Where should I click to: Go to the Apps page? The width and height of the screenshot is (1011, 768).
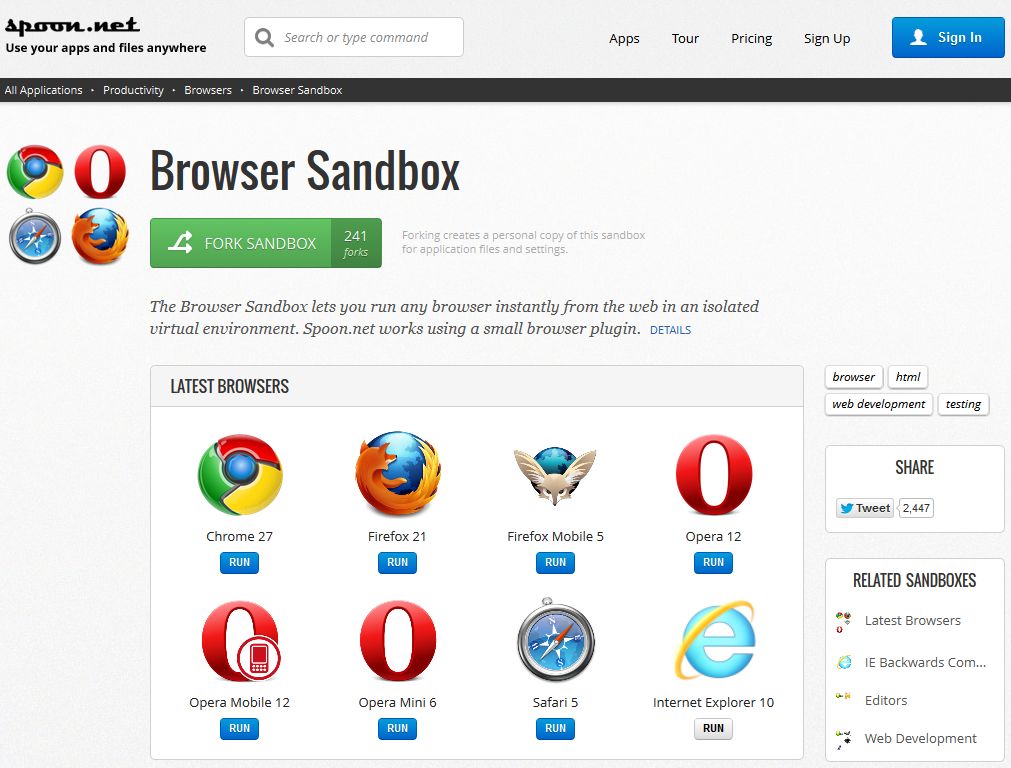tap(624, 39)
